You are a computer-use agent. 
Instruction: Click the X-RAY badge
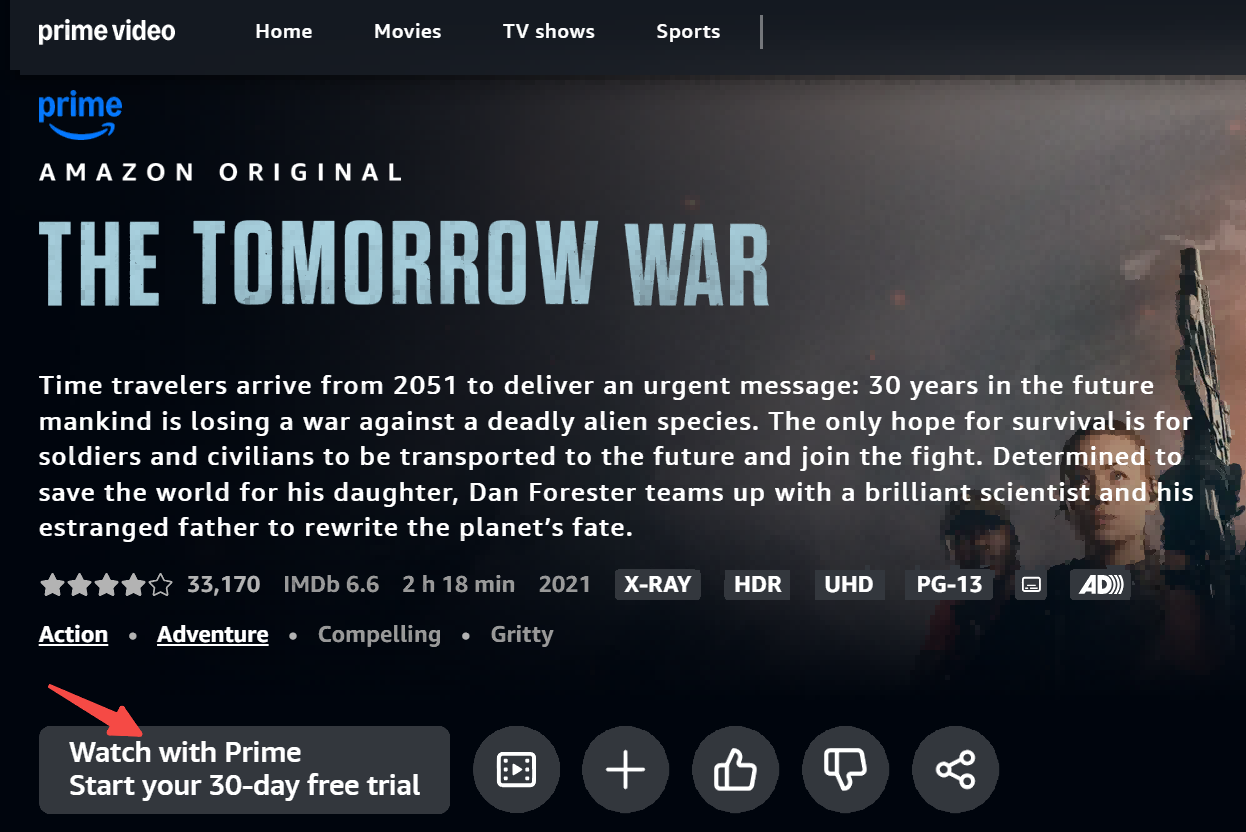657,584
